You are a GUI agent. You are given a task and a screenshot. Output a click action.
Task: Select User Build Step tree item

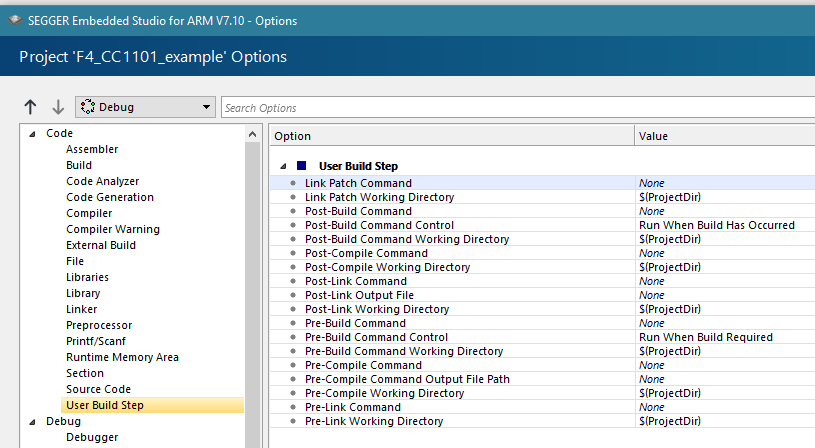[152, 405]
